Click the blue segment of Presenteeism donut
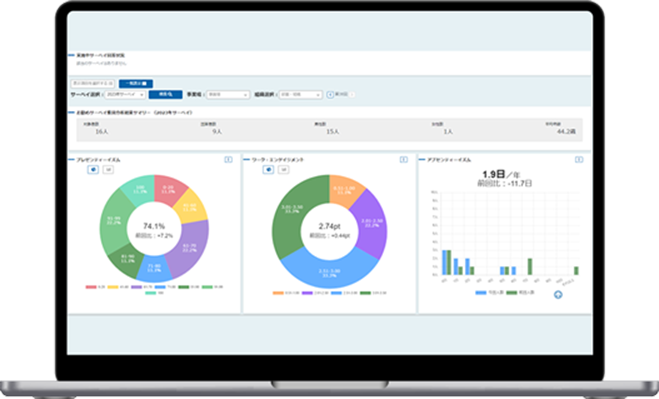The image size is (659, 399). [154, 268]
